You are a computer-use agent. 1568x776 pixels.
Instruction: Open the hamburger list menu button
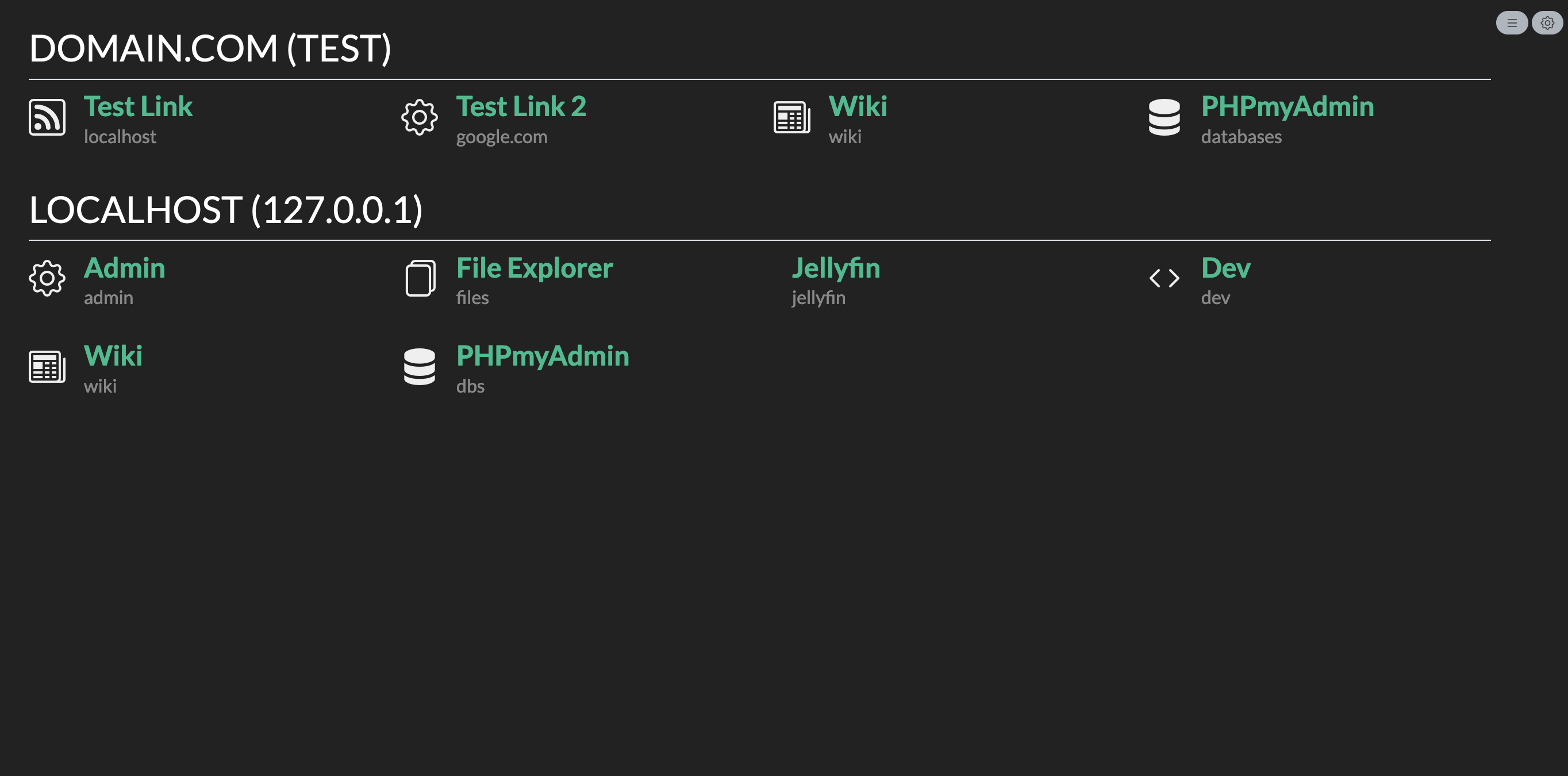click(1512, 23)
